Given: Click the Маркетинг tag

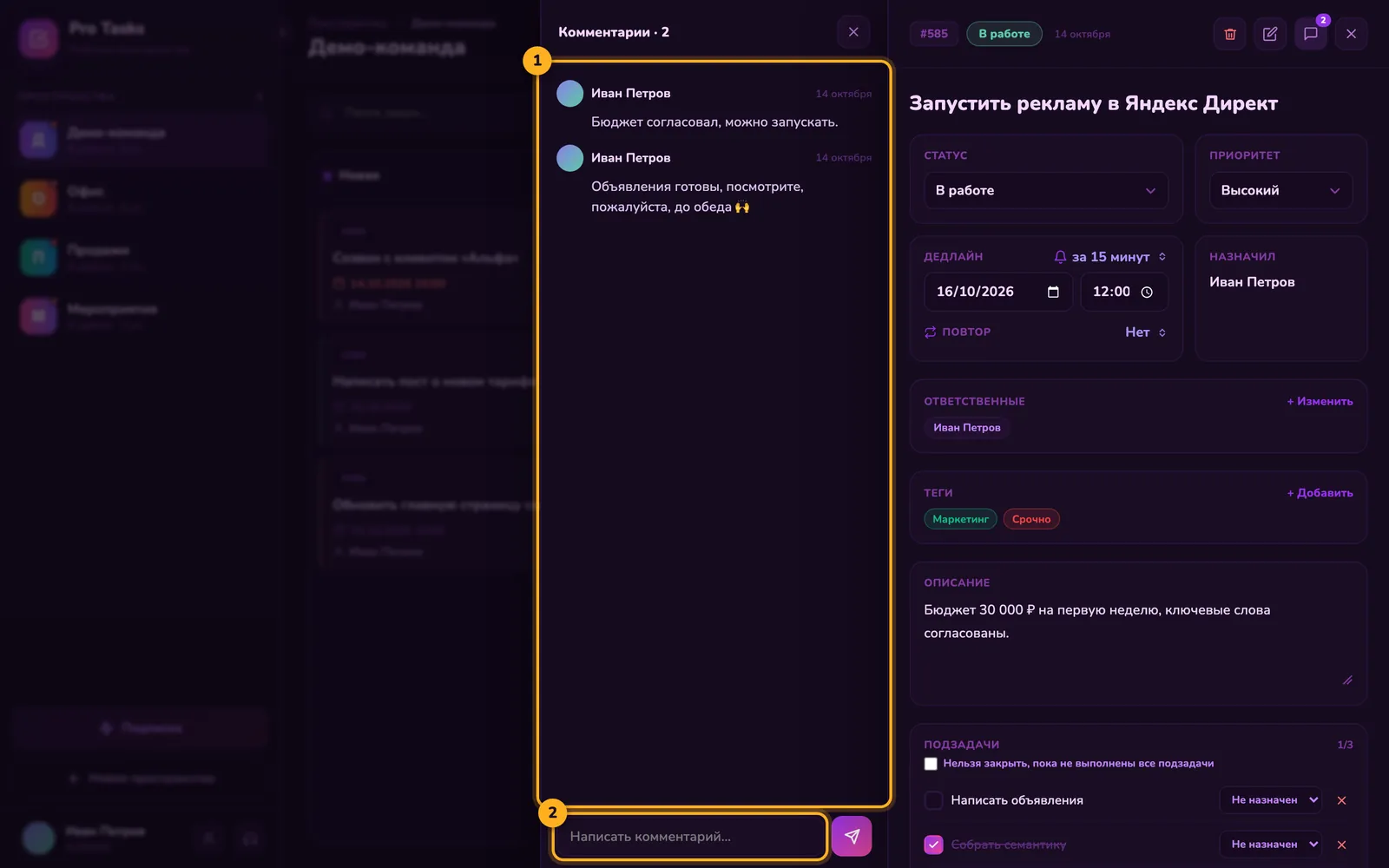Looking at the screenshot, I should click(960, 519).
